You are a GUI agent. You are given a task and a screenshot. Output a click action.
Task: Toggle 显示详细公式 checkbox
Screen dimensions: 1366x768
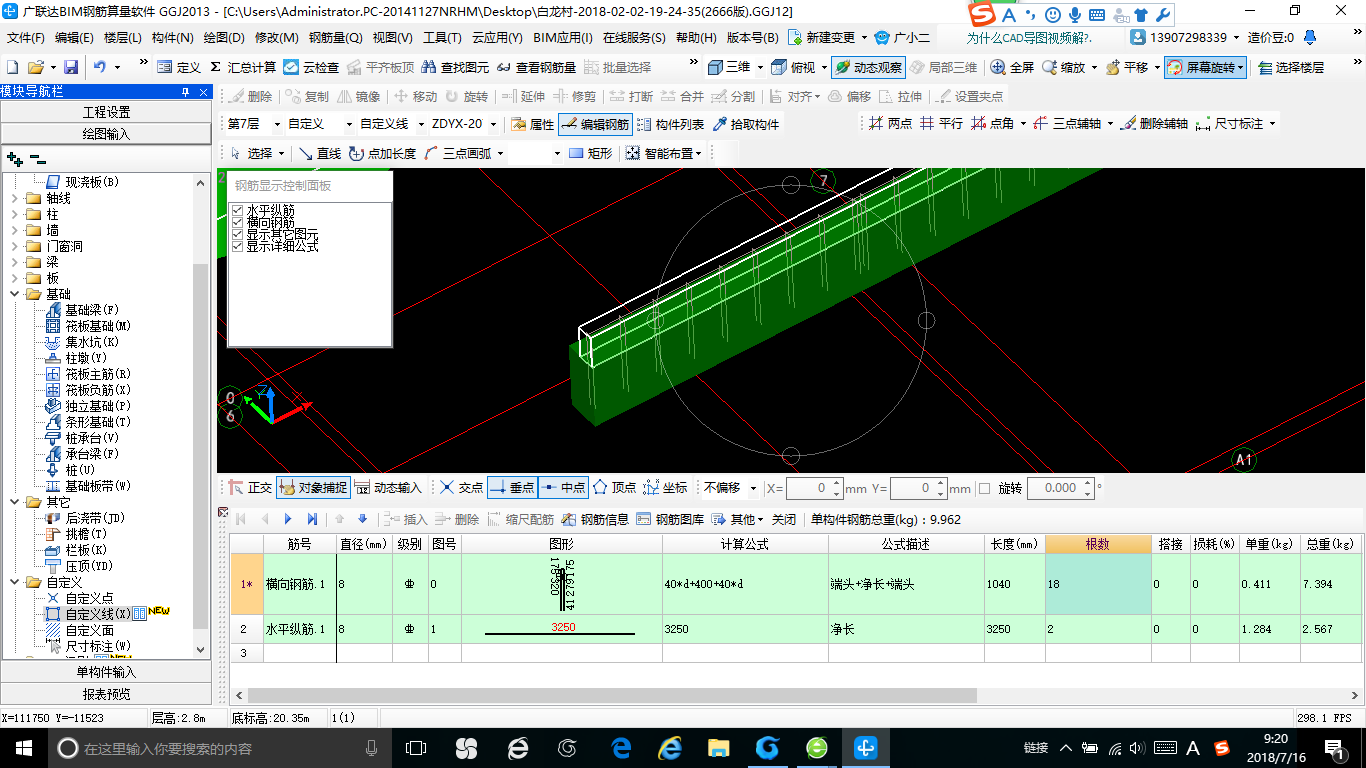pyautogui.click(x=237, y=246)
